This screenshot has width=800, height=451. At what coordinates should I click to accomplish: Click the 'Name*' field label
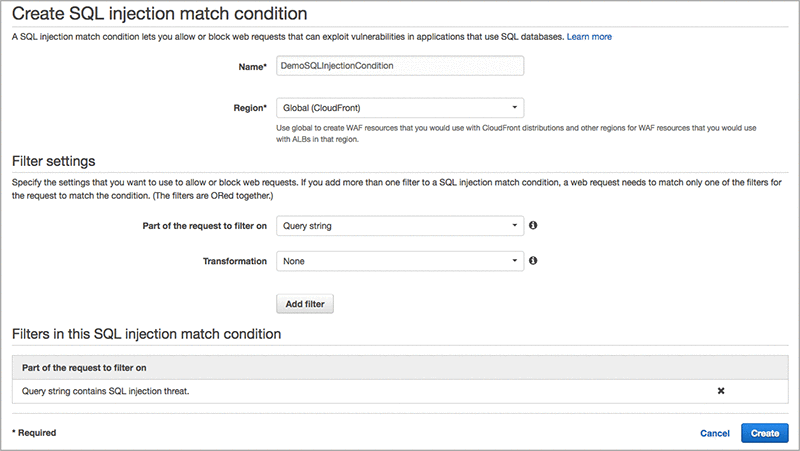coord(251,66)
